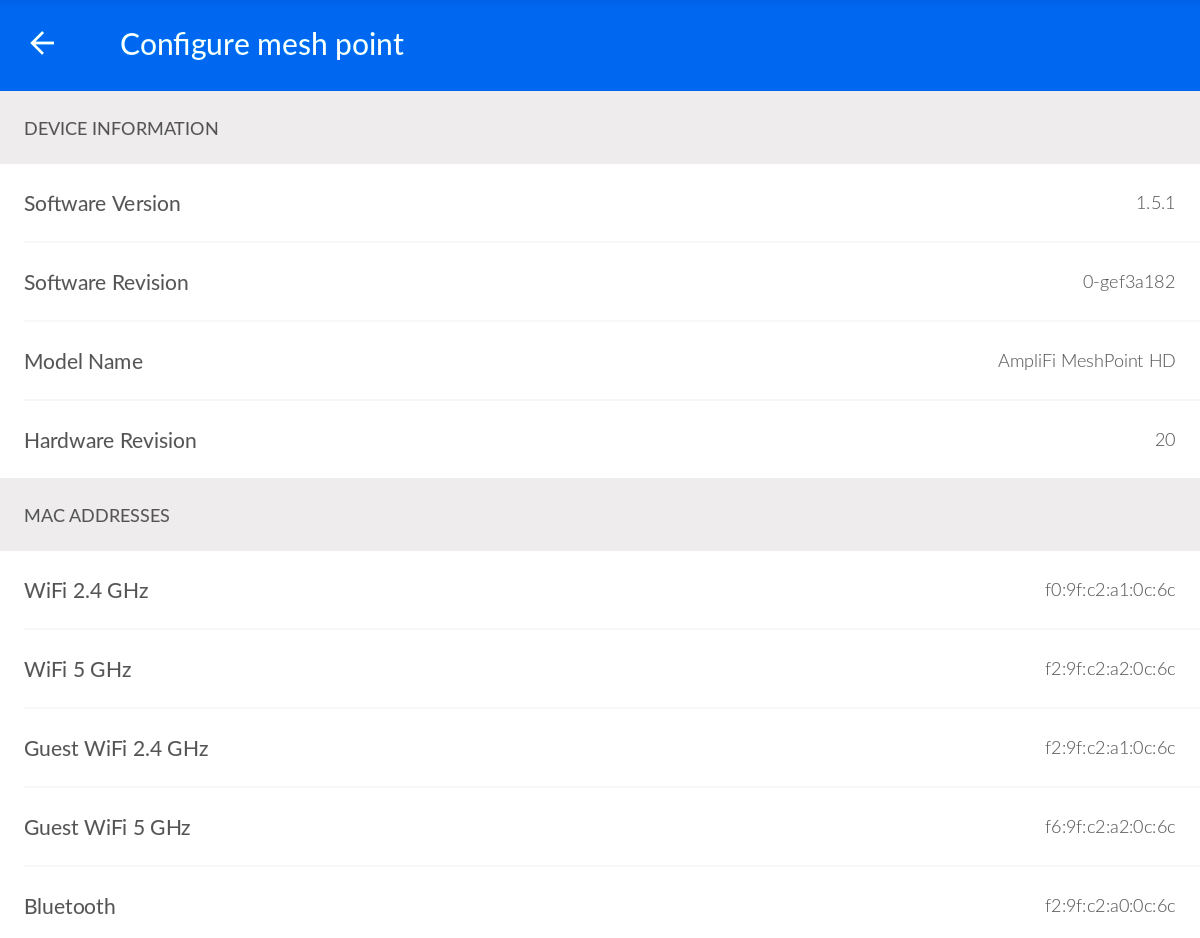Select the Bluetooth row label

point(70,906)
